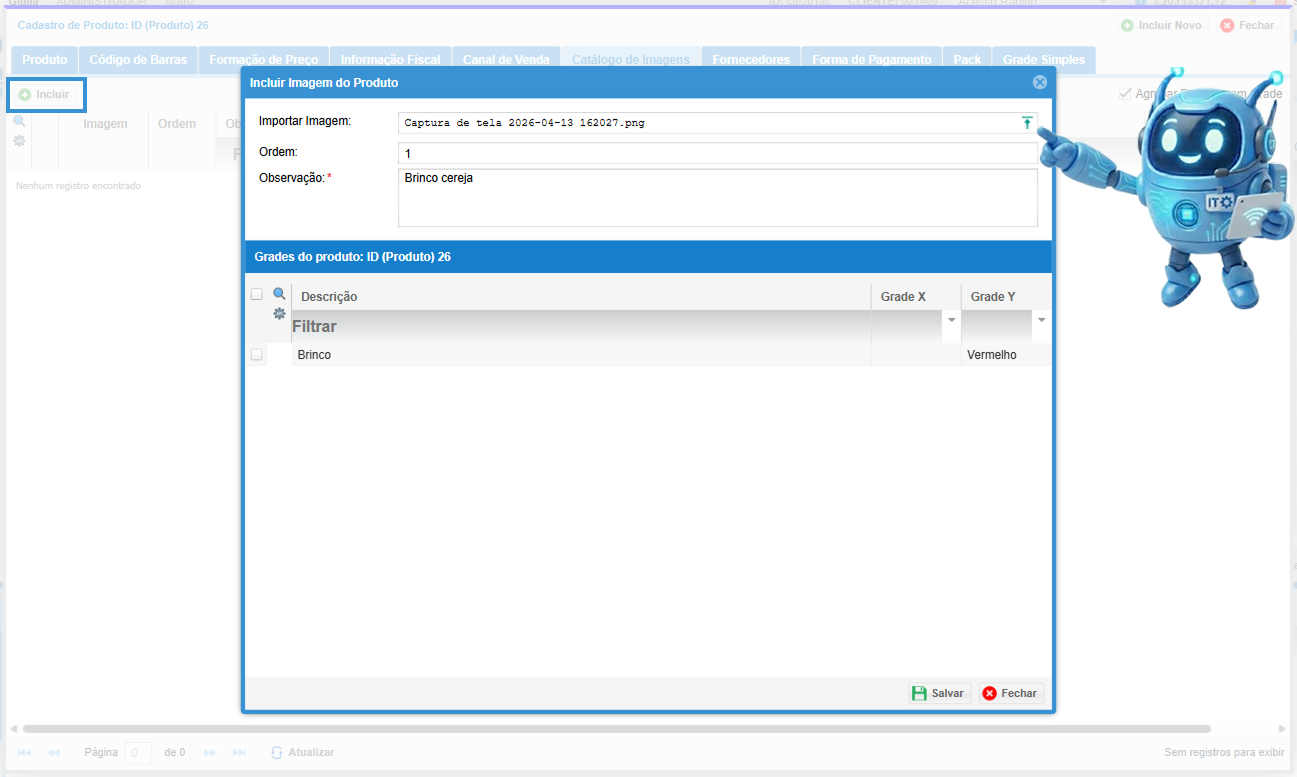This screenshot has height=777, width=1297.
Task: Open the Grade X filter dropdown
Action: 952,320
